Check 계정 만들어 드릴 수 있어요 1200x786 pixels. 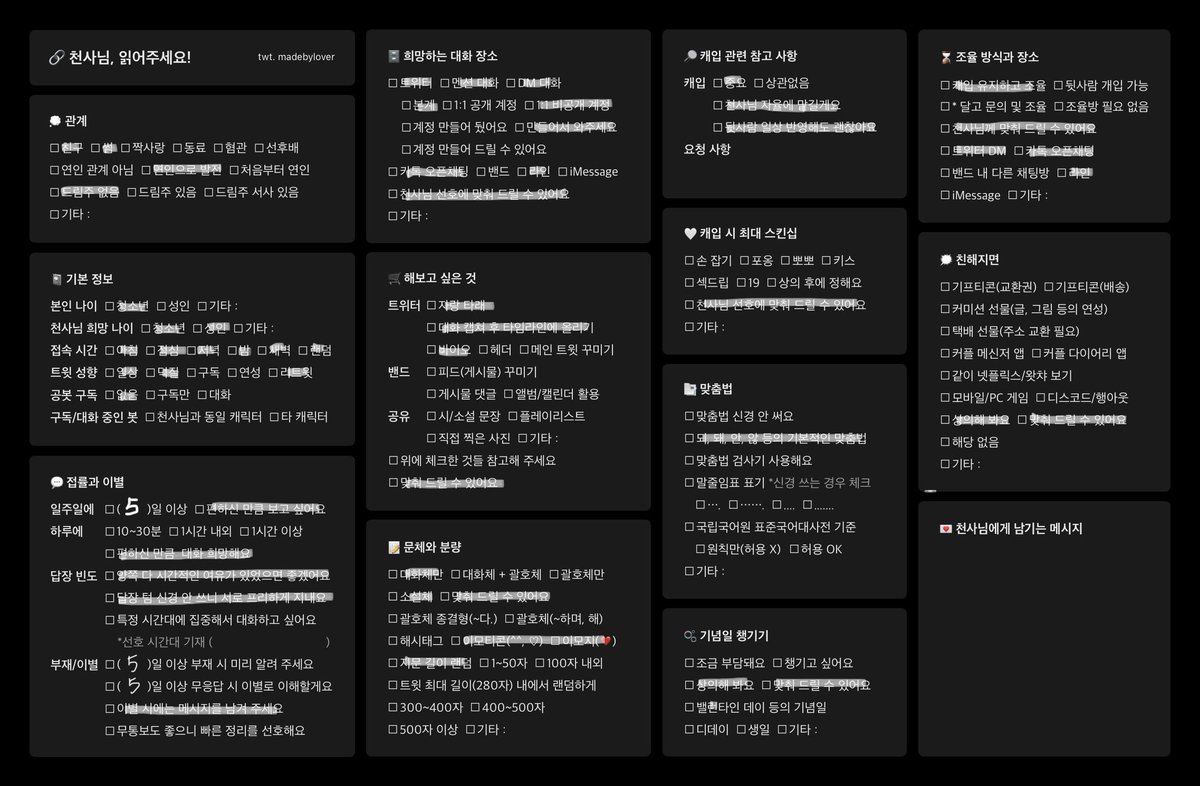[x=406, y=150]
